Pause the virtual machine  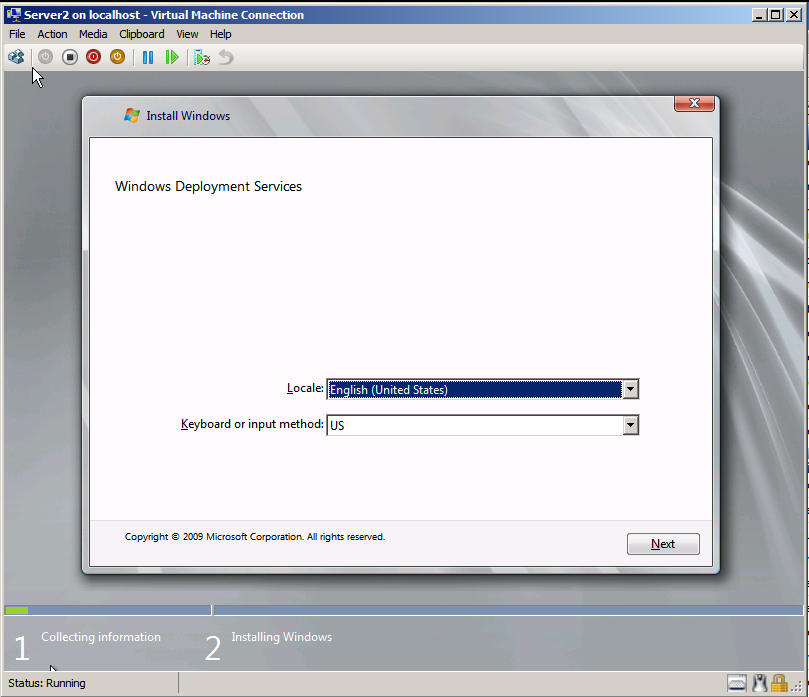148,57
